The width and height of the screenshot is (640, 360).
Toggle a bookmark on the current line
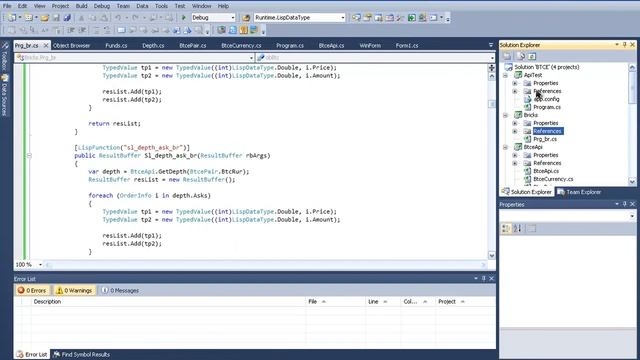[x=122, y=30]
